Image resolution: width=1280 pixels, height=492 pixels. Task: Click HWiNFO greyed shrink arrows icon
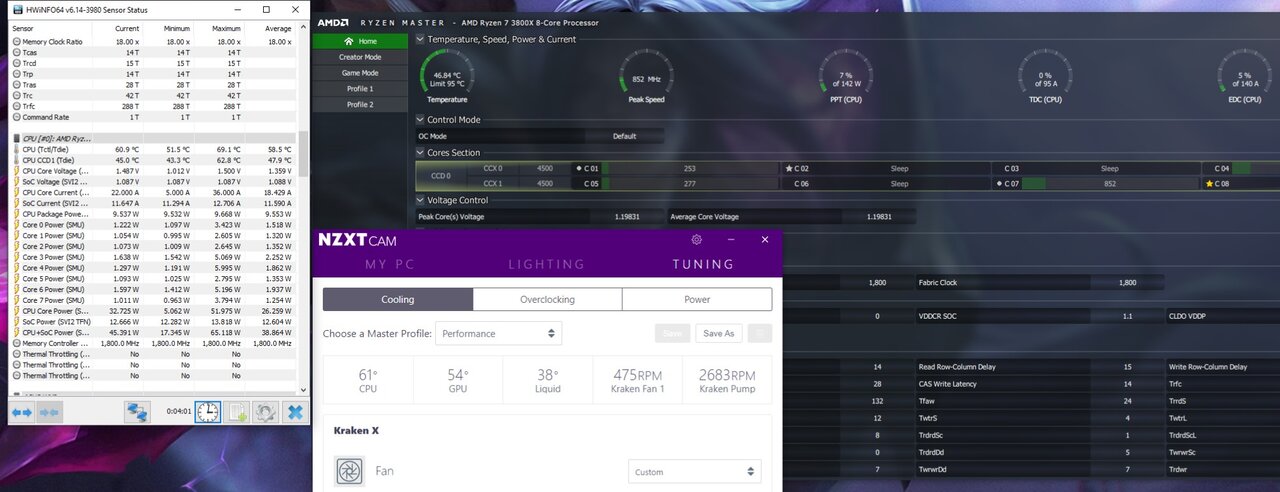(49, 411)
